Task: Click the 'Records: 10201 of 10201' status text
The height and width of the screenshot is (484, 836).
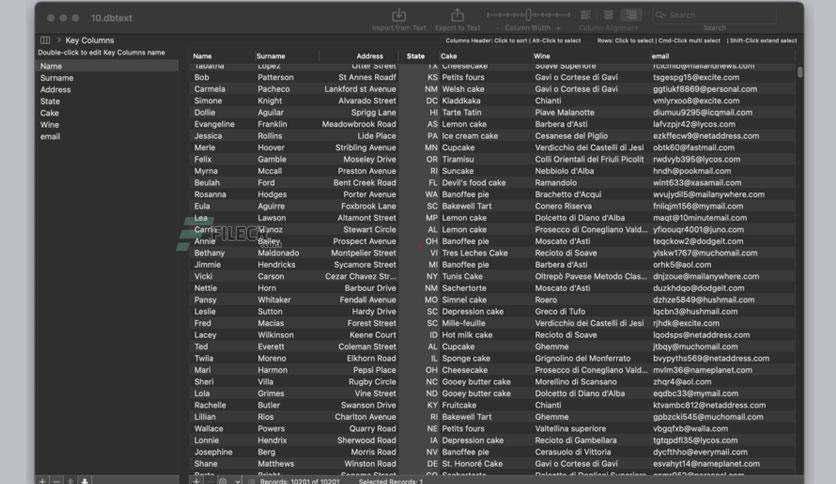Action: pyautogui.click(x=300, y=481)
